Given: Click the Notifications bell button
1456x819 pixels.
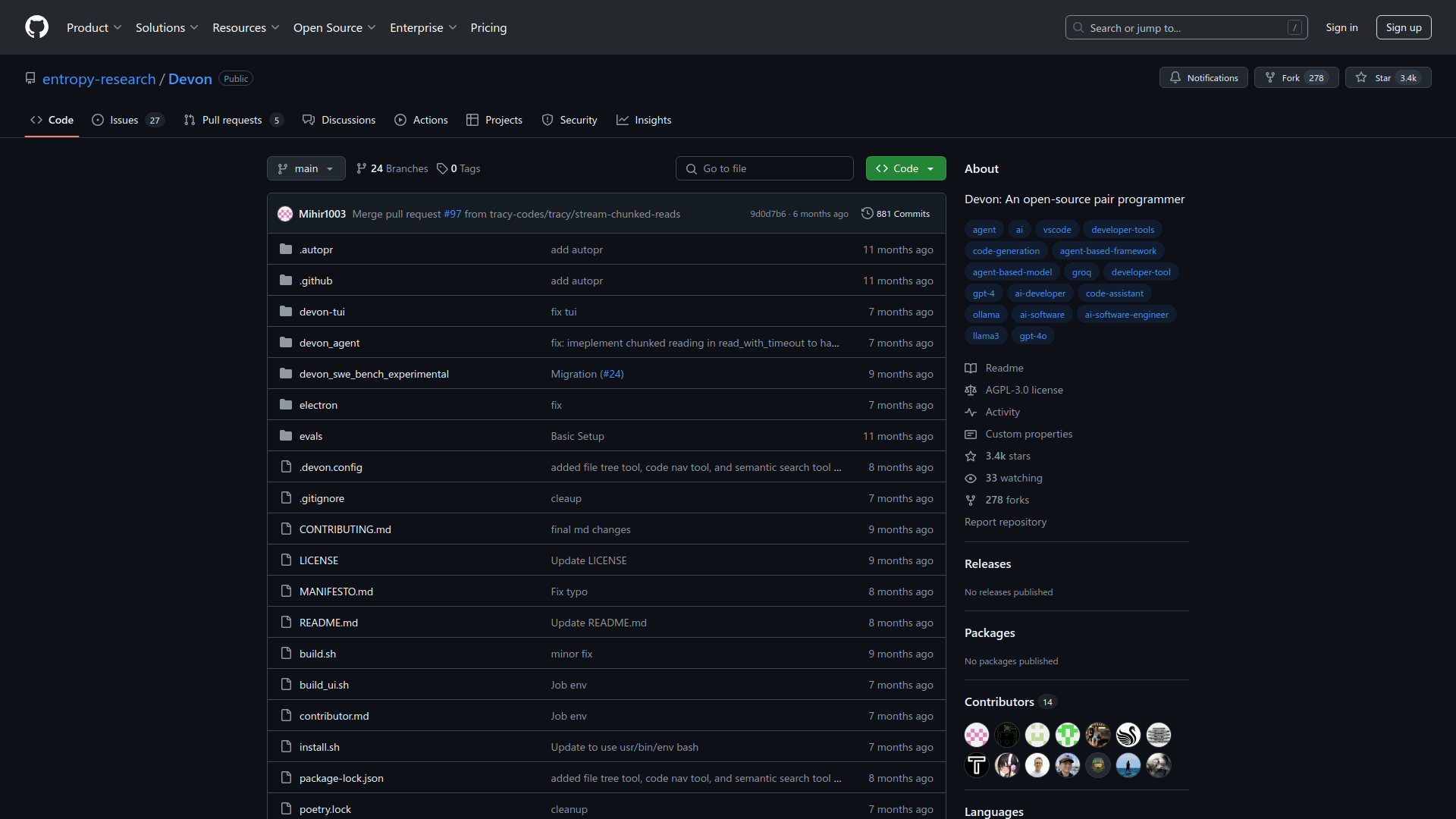Looking at the screenshot, I should [1203, 77].
